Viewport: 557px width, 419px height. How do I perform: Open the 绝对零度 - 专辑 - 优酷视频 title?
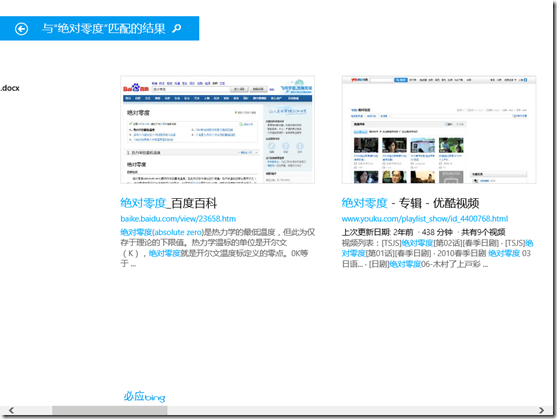[410, 203]
